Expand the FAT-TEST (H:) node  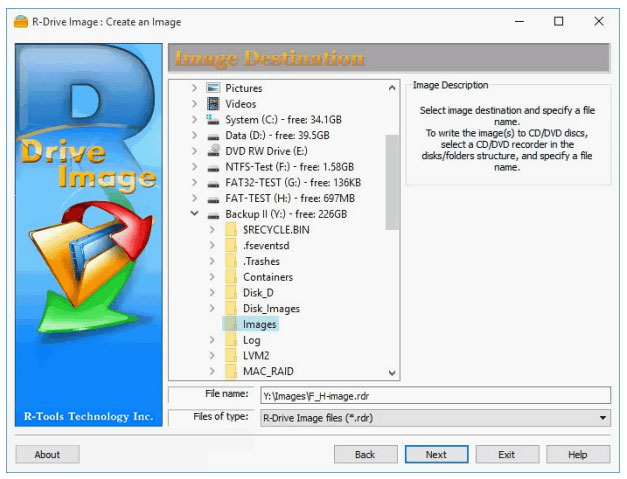click(x=194, y=198)
